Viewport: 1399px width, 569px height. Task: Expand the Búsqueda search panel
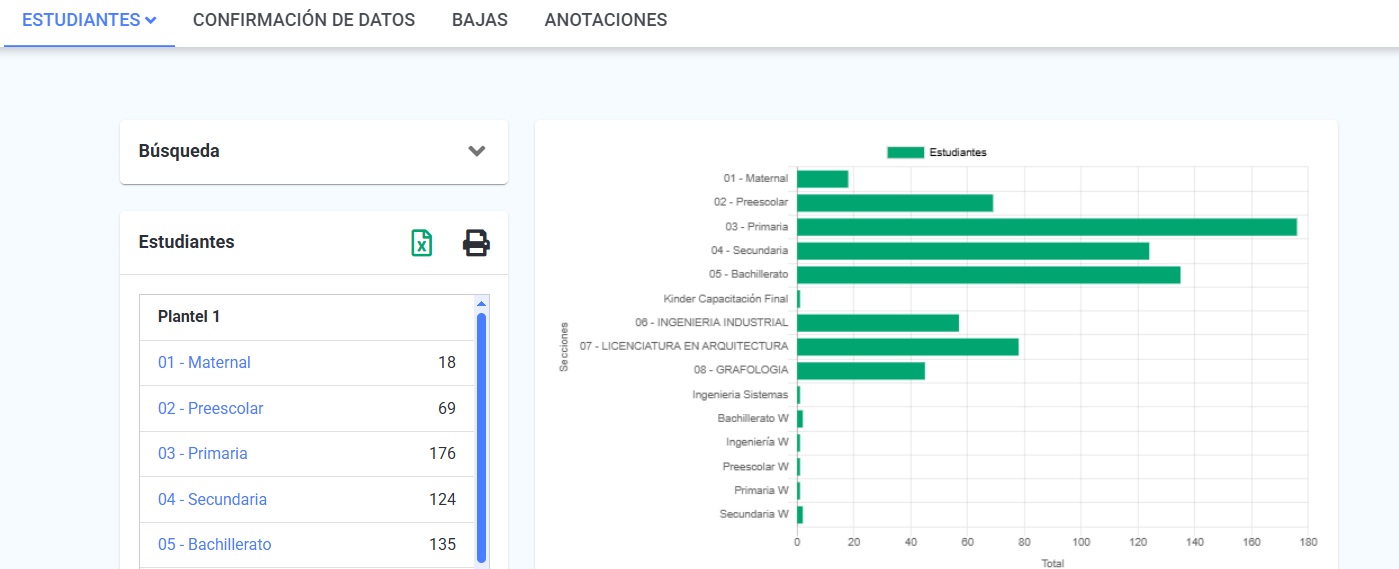[x=477, y=151]
